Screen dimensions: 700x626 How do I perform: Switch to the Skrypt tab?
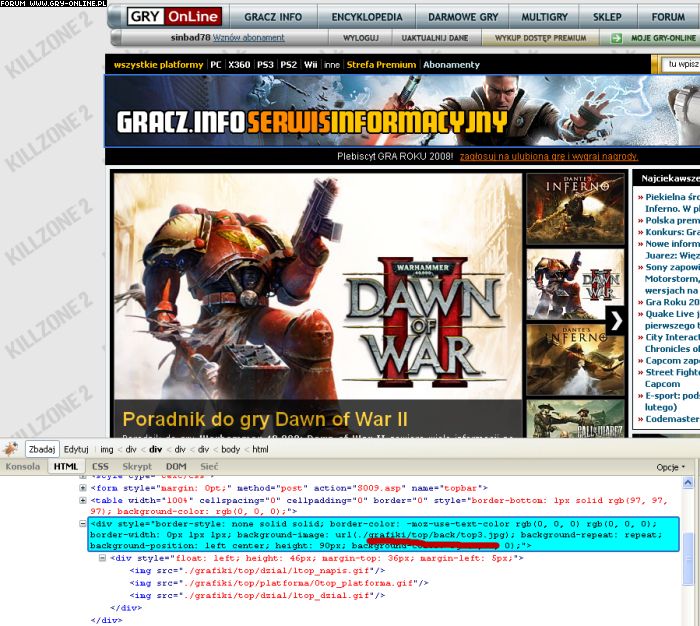[x=137, y=466]
